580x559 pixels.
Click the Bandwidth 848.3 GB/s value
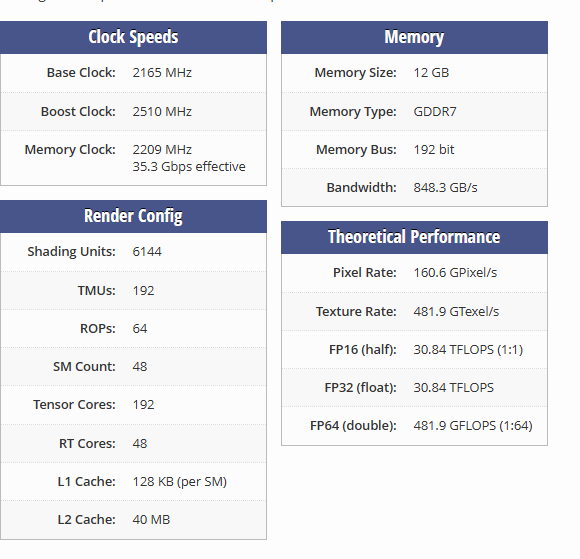(x=445, y=188)
